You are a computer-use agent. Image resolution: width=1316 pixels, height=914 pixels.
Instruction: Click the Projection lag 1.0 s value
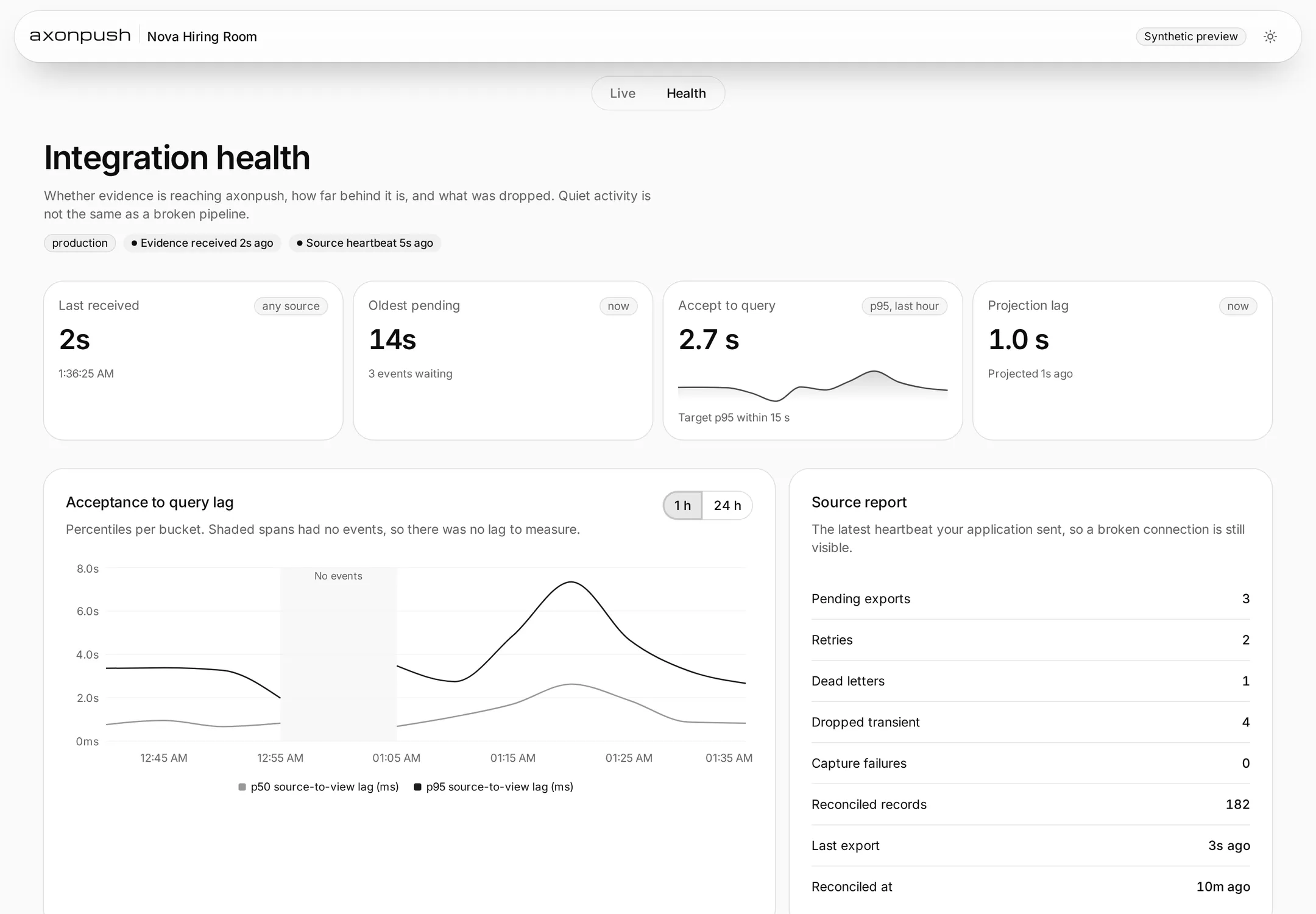point(1019,340)
